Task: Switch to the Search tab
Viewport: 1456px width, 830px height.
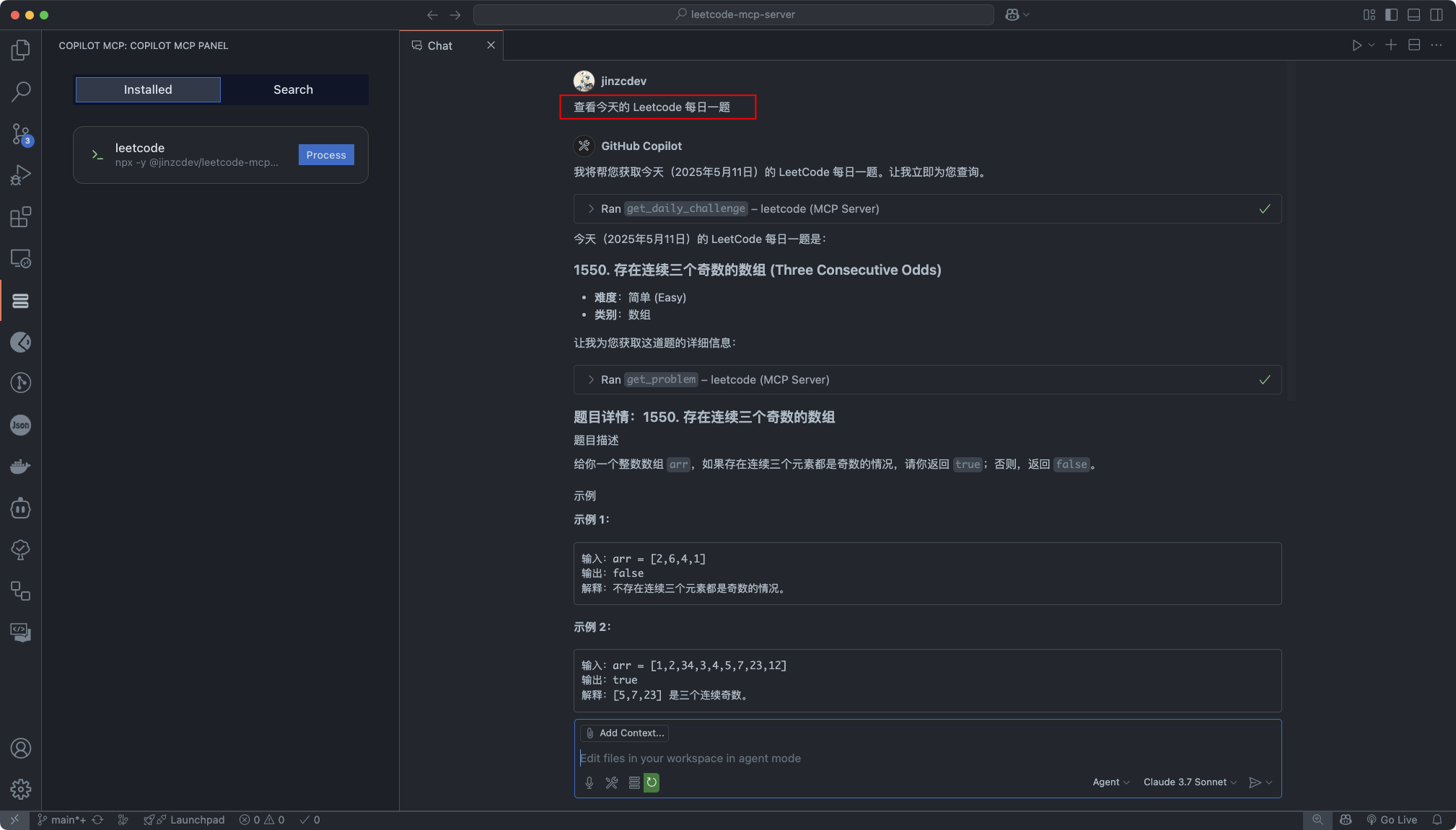Action: coord(293,89)
